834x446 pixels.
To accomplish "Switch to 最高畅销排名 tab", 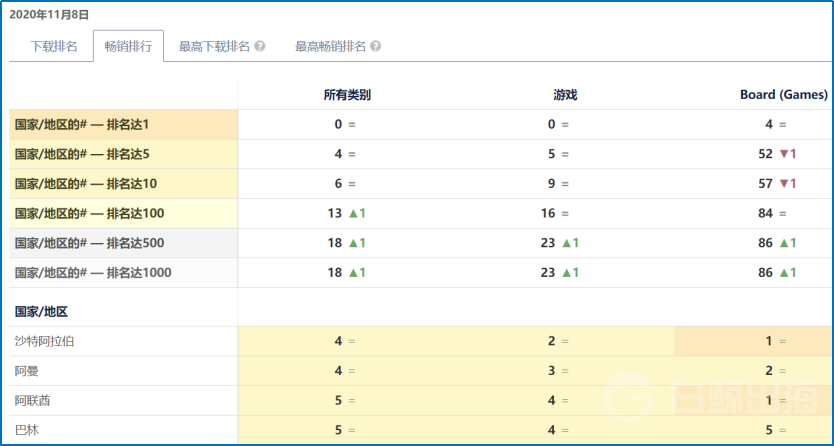I will pos(330,46).
